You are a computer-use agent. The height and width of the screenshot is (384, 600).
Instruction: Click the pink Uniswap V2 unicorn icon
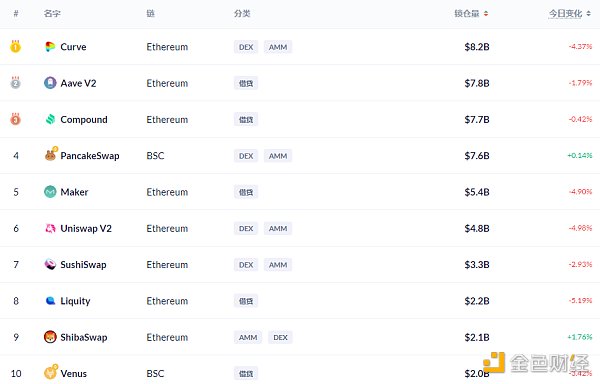coord(50,228)
